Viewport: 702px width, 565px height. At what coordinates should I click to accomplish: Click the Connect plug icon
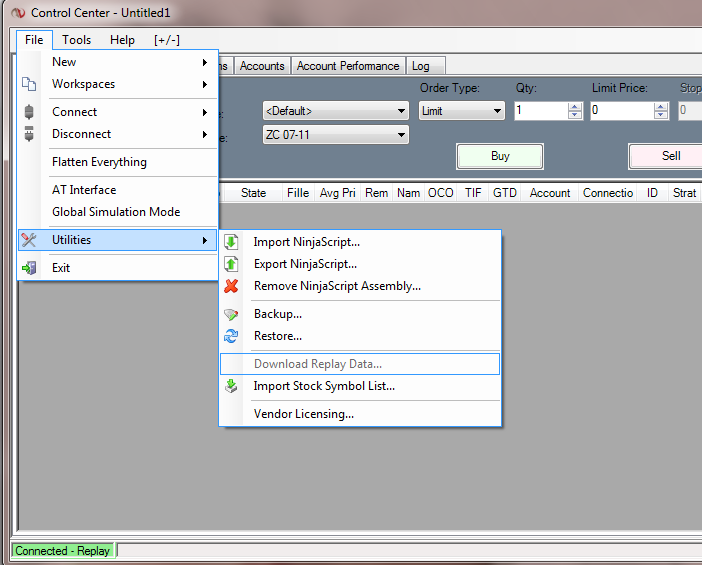click(29, 111)
